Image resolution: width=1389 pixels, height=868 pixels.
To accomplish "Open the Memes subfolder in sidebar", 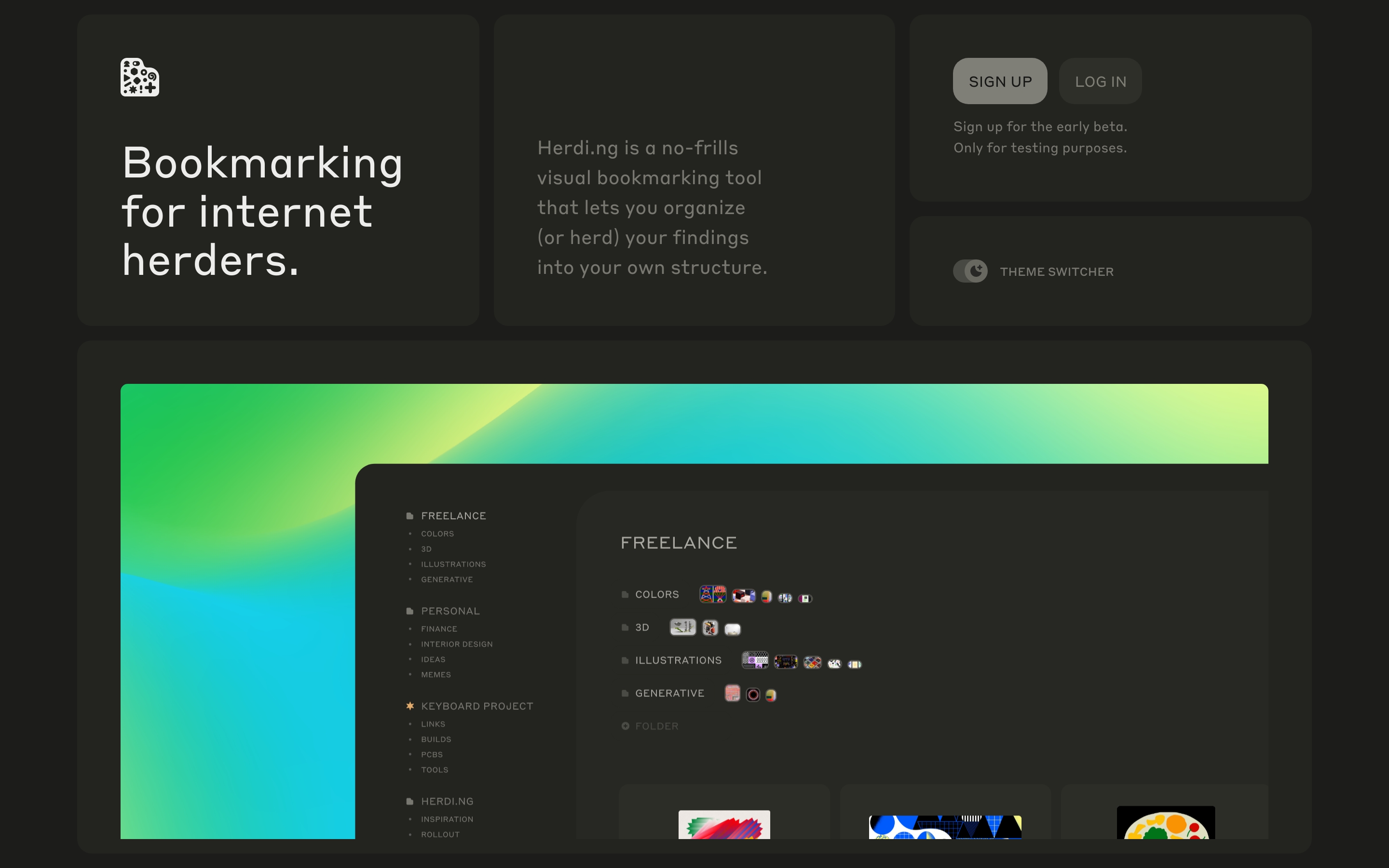I will point(436,675).
